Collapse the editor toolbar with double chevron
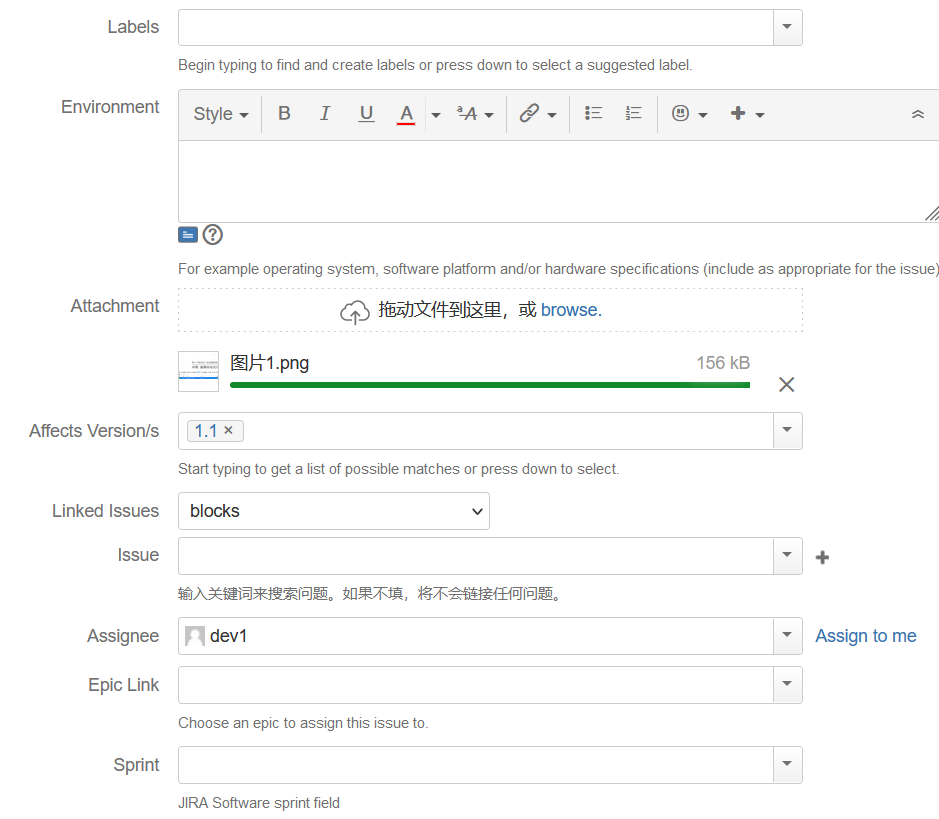 click(917, 115)
